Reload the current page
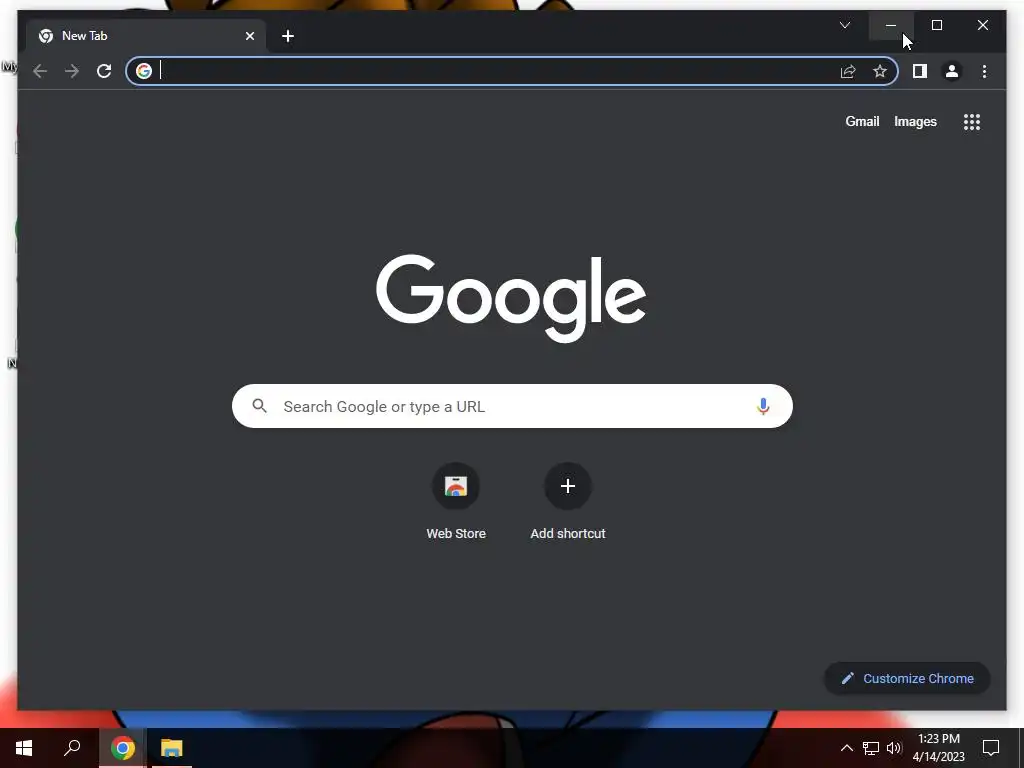The width and height of the screenshot is (1024, 768). click(104, 71)
